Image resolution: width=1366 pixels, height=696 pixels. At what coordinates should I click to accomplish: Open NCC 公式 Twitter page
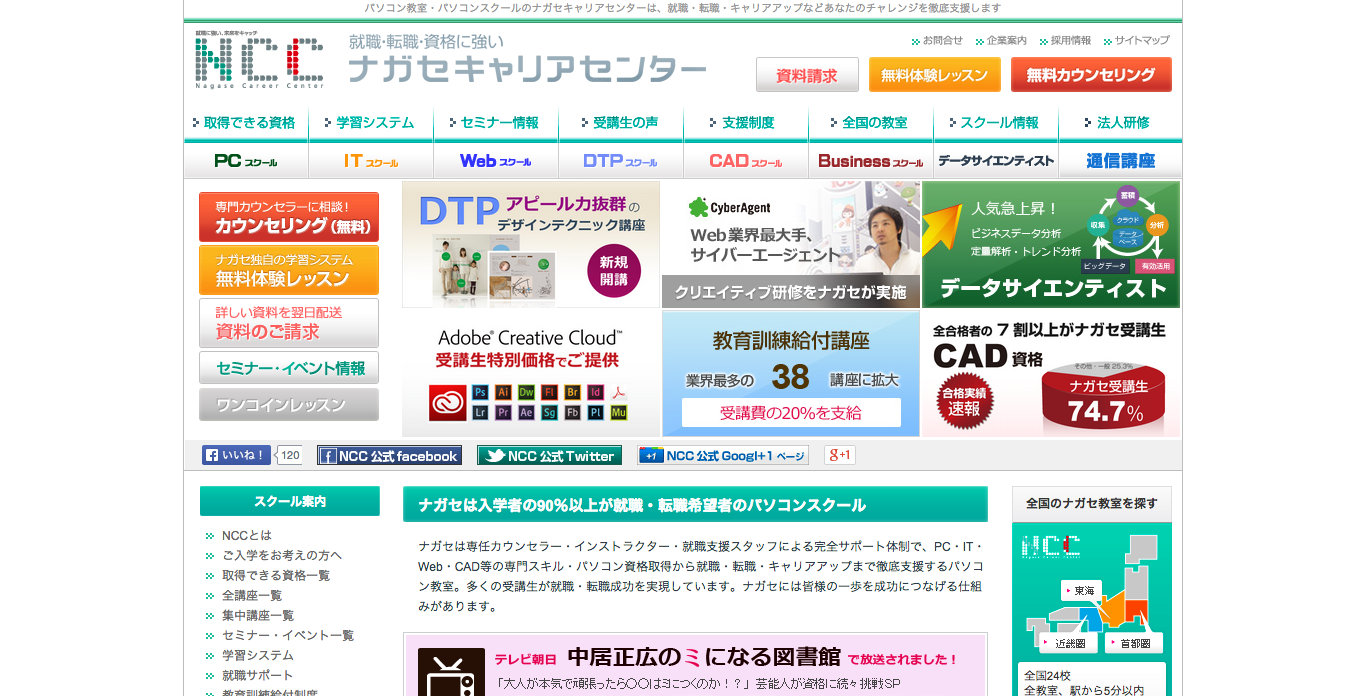pyautogui.click(x=549, y=456)
